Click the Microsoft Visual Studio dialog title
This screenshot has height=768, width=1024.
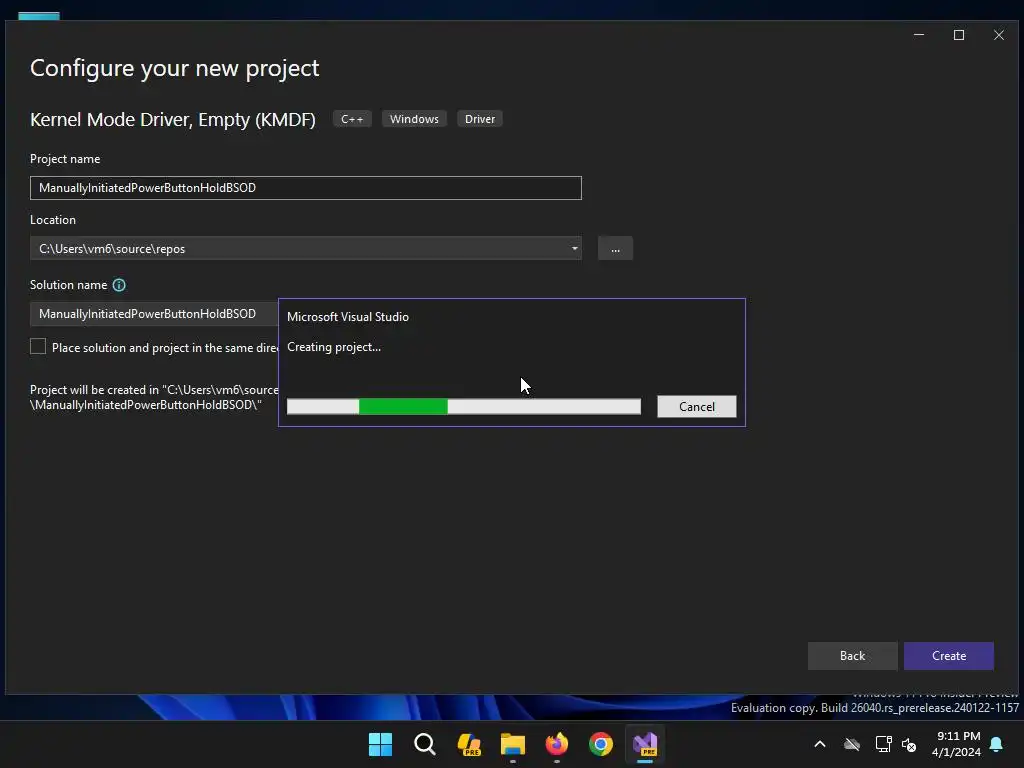(347, 317)
